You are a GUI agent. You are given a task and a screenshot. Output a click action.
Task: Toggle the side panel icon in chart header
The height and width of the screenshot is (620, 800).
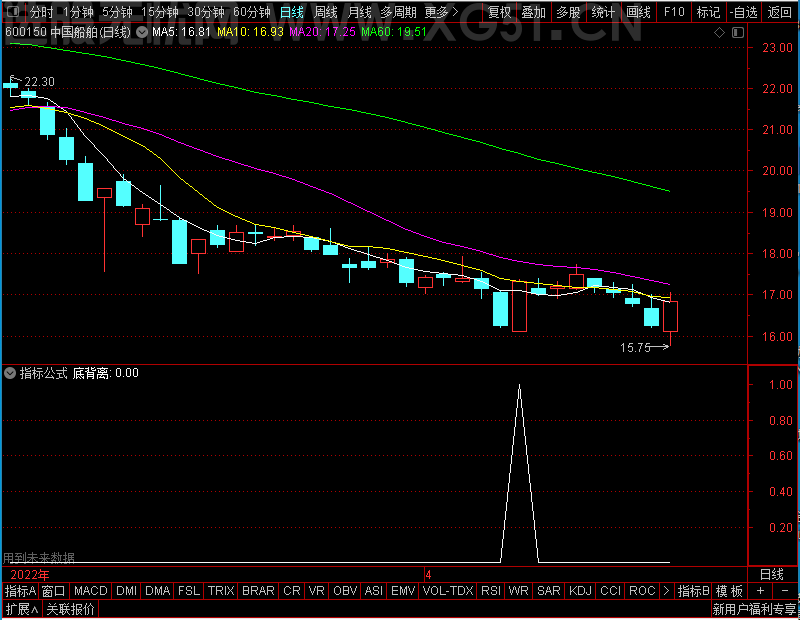point(738,33)
